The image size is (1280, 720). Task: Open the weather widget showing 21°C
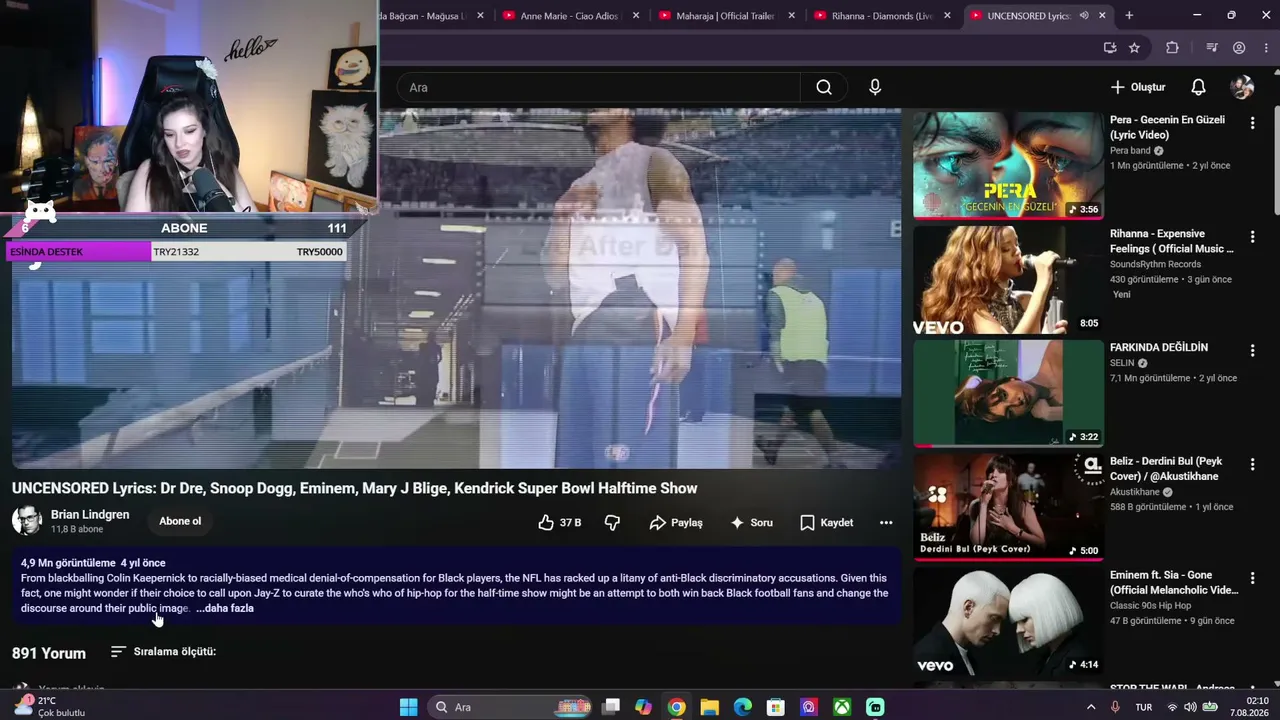(50, 707)
